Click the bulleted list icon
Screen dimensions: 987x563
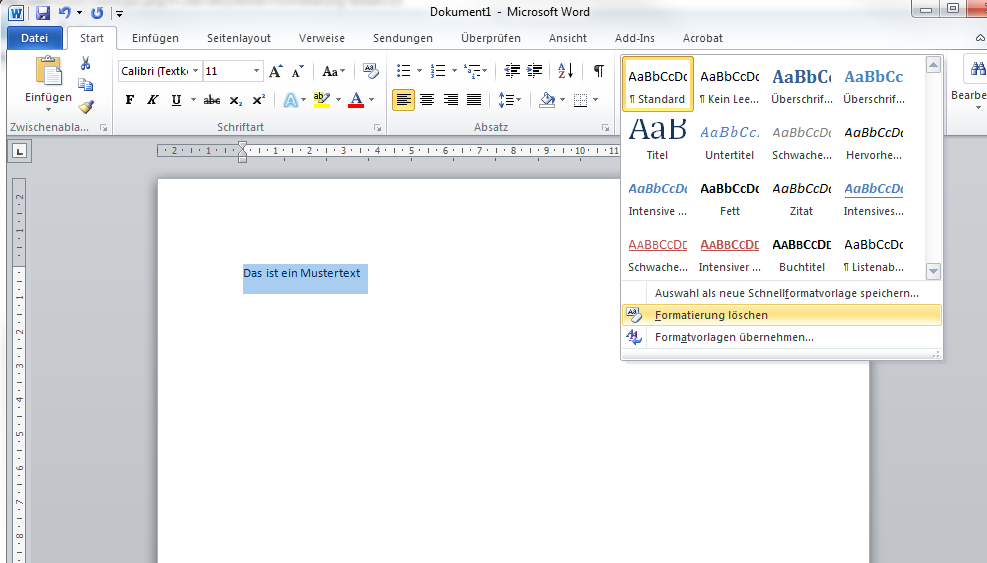(403, 71)
